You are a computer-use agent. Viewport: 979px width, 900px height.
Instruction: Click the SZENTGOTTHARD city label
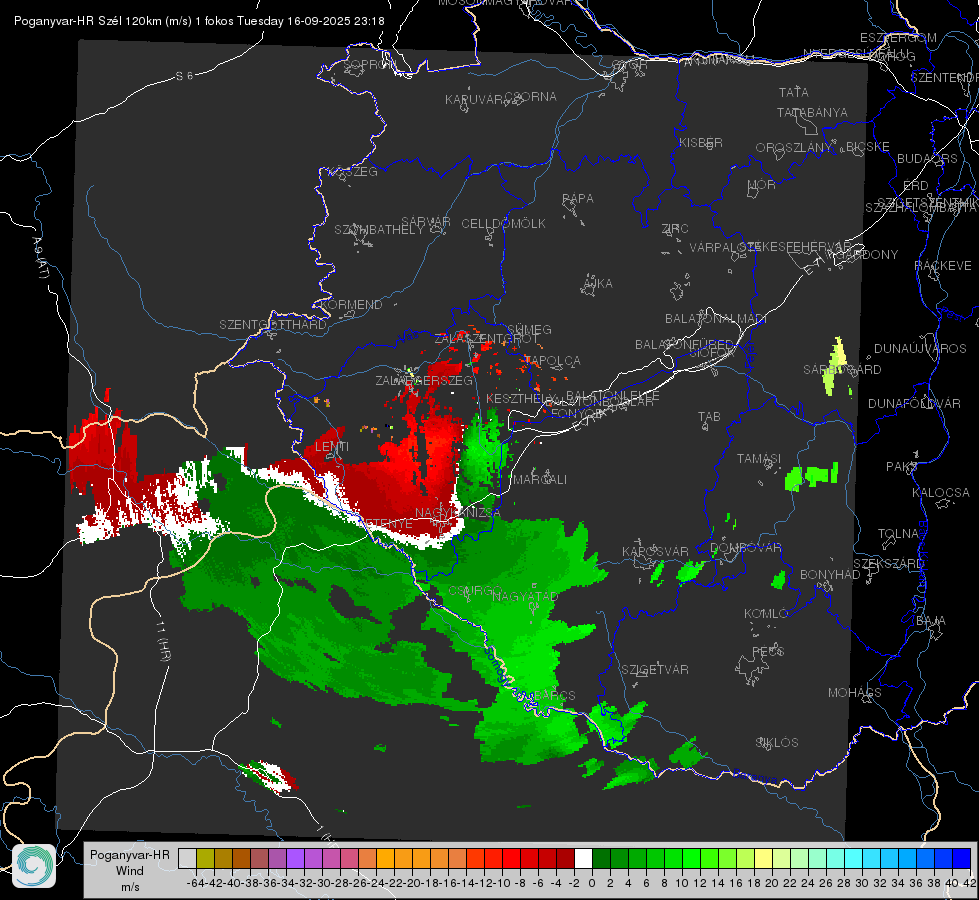point(273,325)
